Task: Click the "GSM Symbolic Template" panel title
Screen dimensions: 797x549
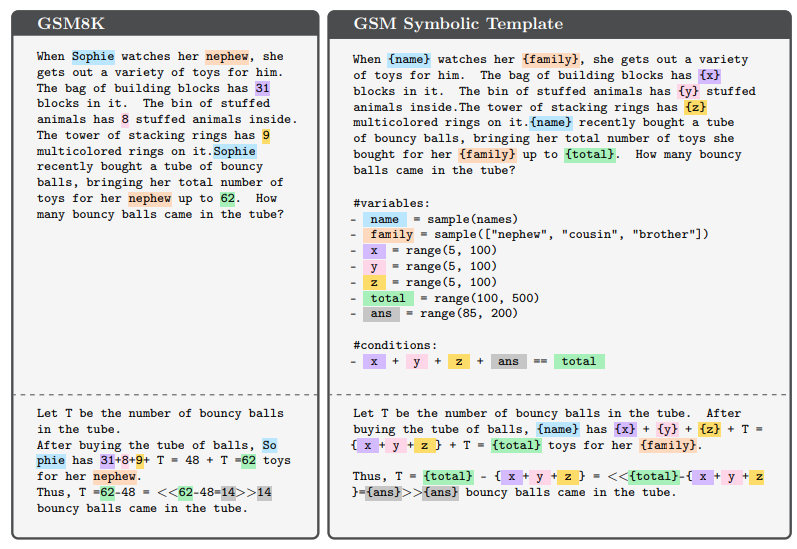Action: click(x=458, y=23)
